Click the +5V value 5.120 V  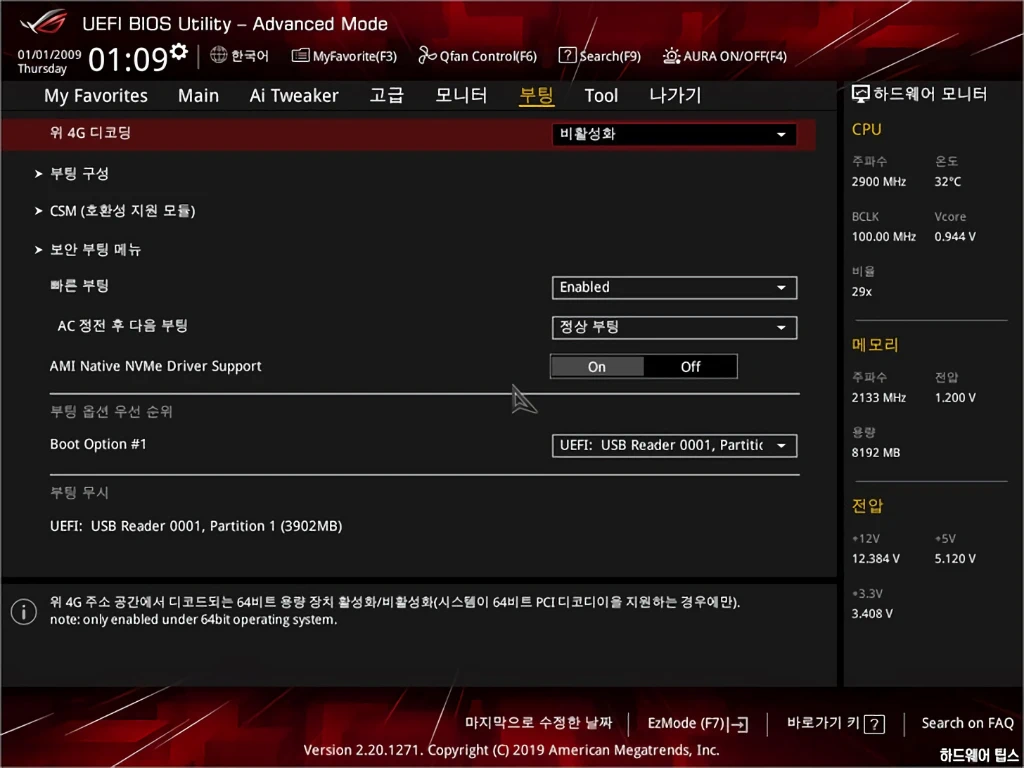955,559
